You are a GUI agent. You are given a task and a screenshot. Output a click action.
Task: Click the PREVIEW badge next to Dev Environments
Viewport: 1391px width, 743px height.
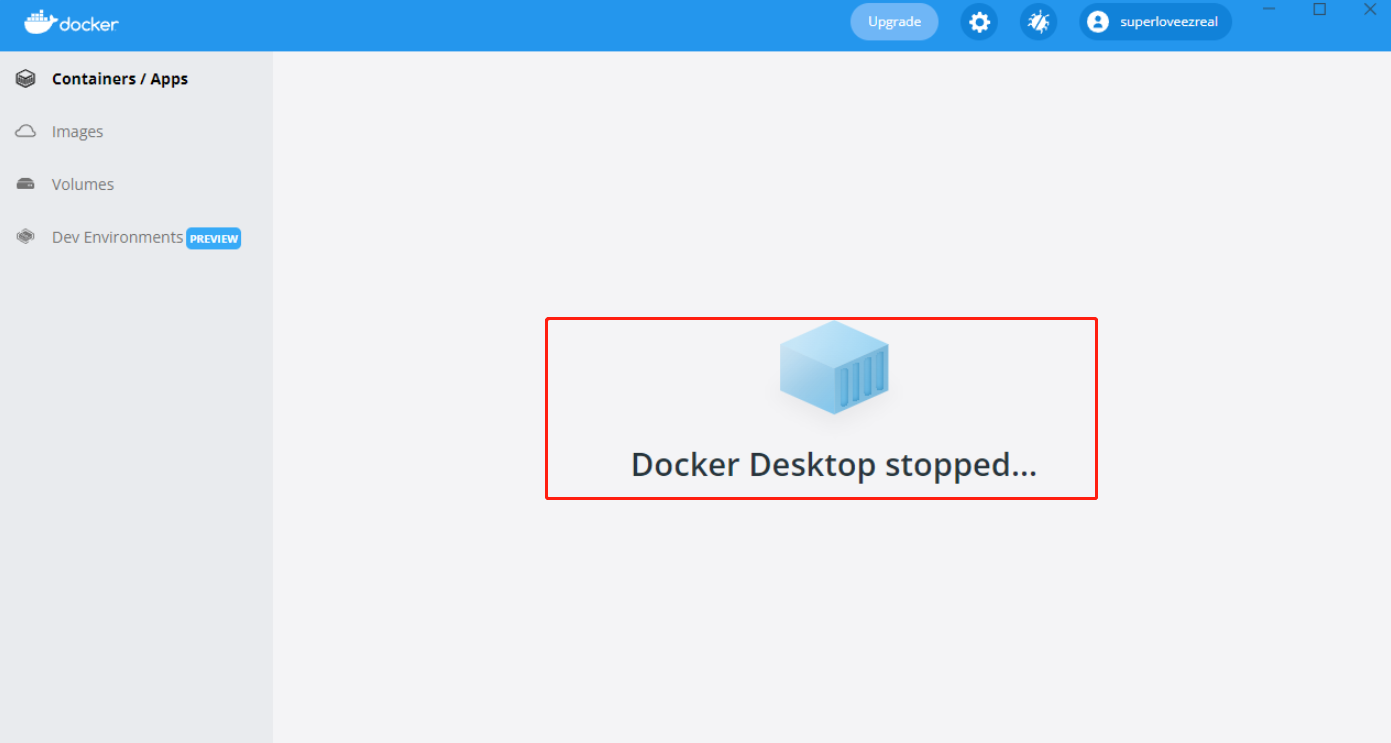213,238
